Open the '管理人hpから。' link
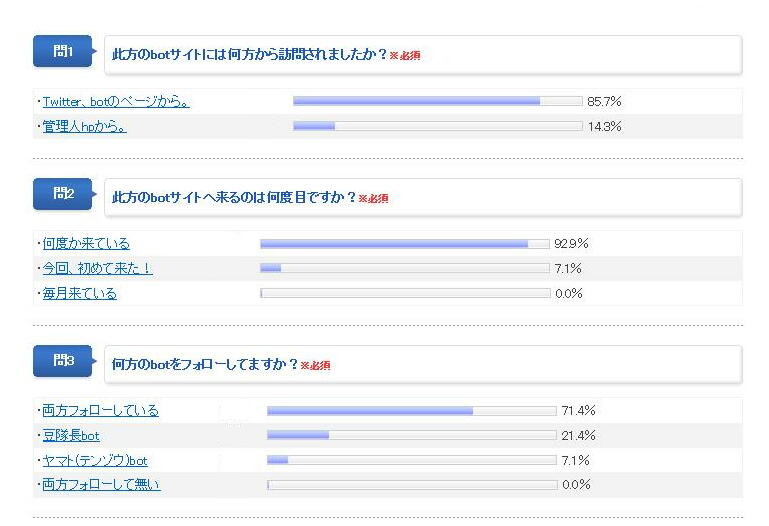Image resolution: width=769 pixels, height=526 pixels. pos(84,126)
